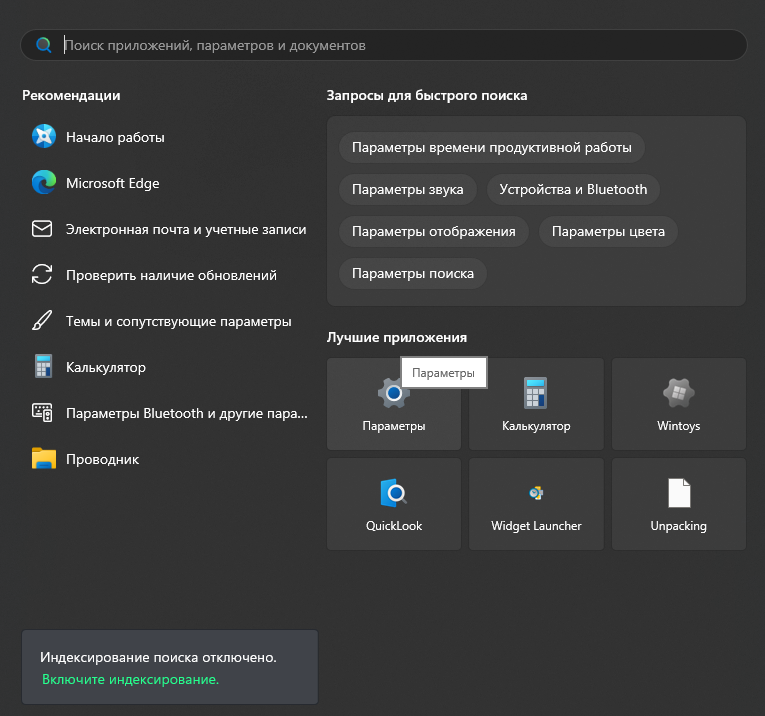Select the Параметры цвета chip
Image resolution: width=765 pixels, height=716 pixels.
608,231
